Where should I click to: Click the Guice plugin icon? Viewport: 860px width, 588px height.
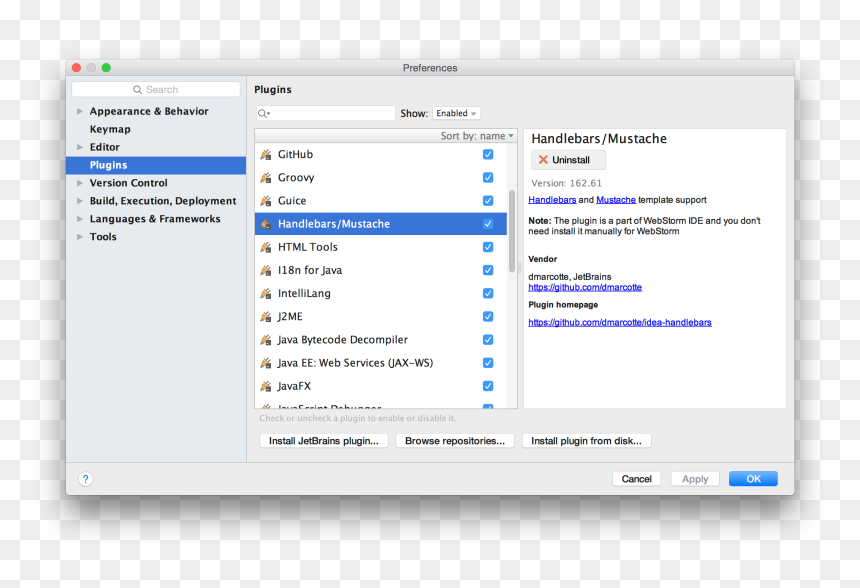click(266, 201)
